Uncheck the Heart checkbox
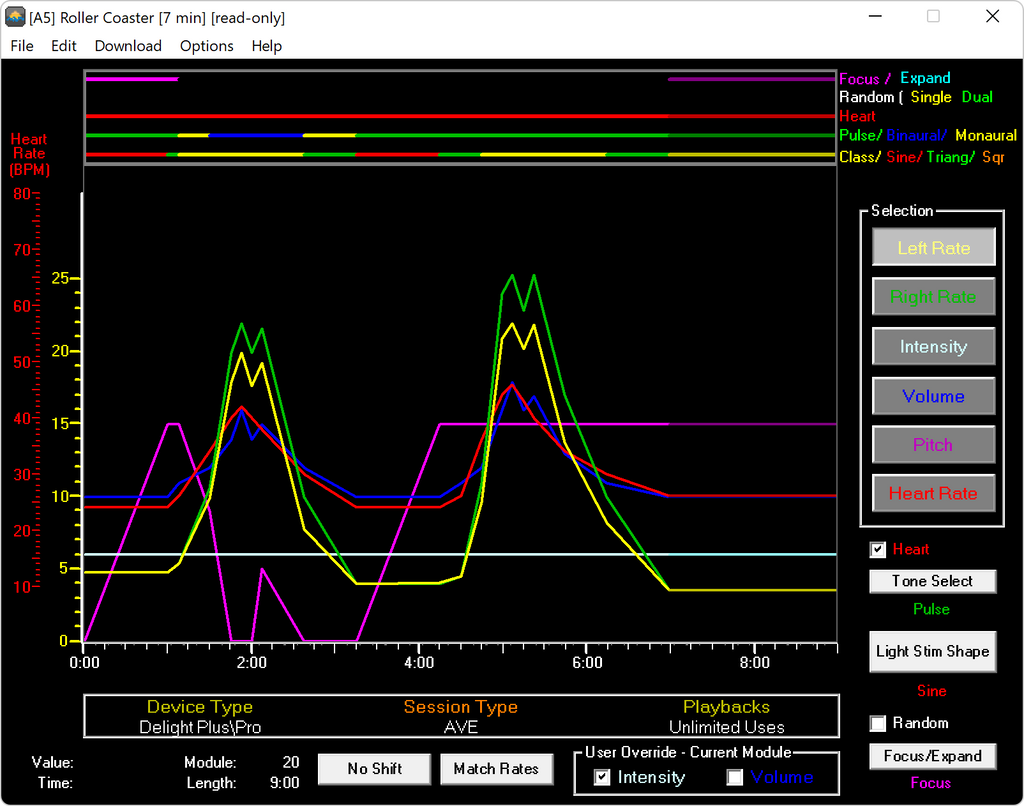This screenshot has width=1024, height=806. [878, 549]
